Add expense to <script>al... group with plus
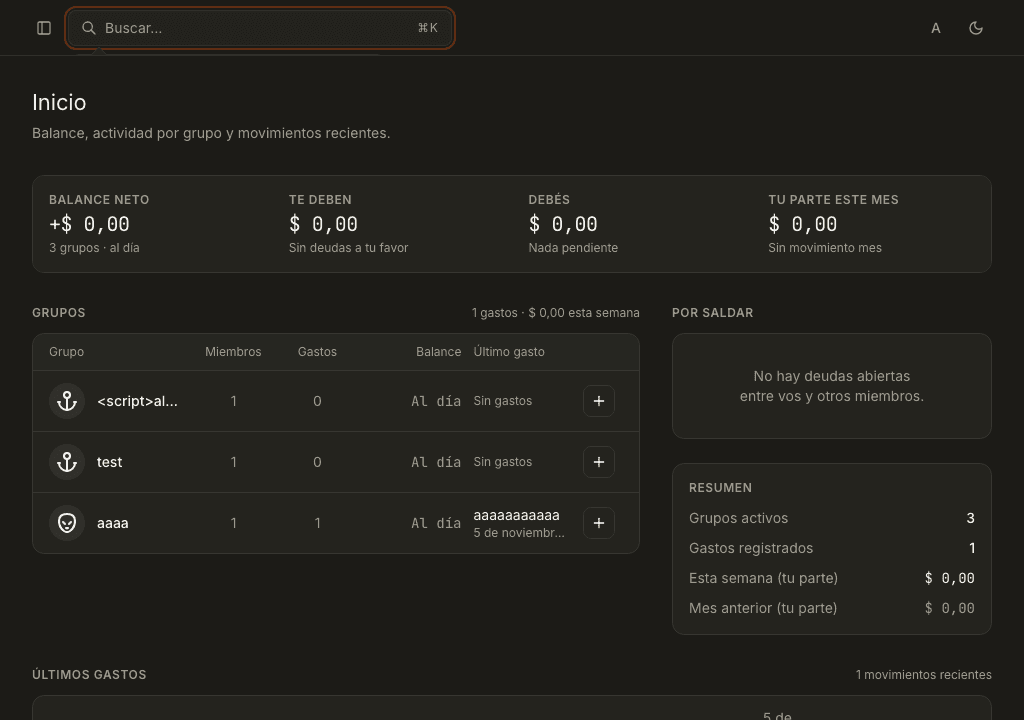The width and height of the screenshot is (1024, 720). click(x=599, y=401)
